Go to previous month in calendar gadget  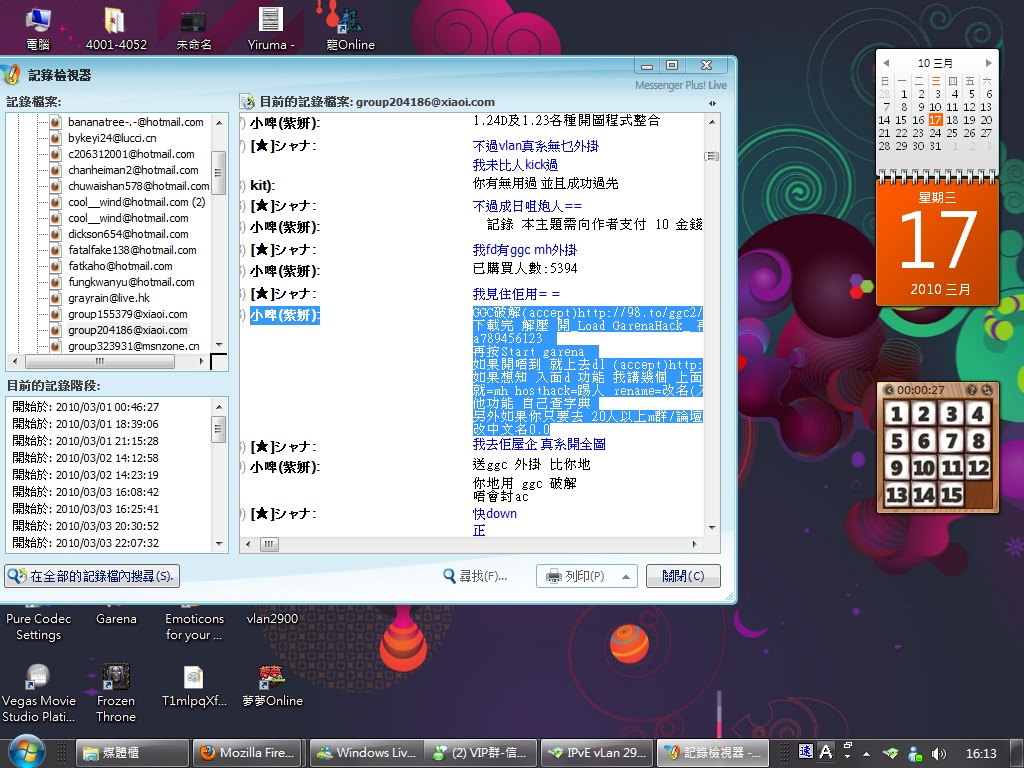(885, 63)
